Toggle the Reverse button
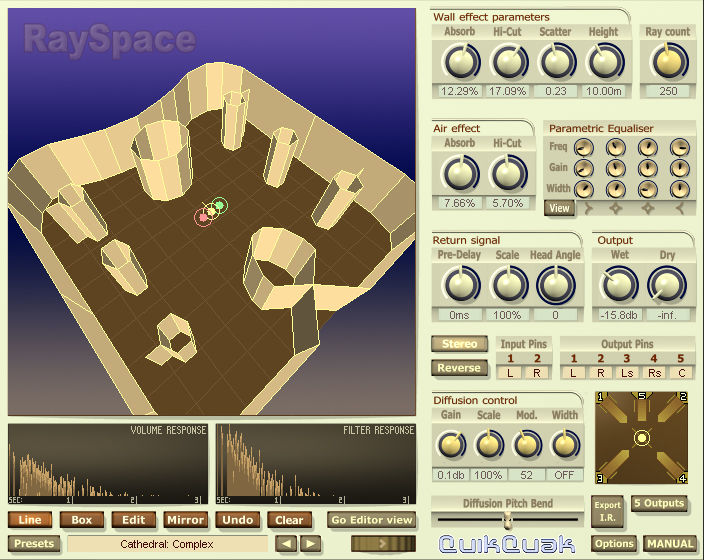Image resolution: width=704 pixels, height=560 pixels. (x=459, y=368)
